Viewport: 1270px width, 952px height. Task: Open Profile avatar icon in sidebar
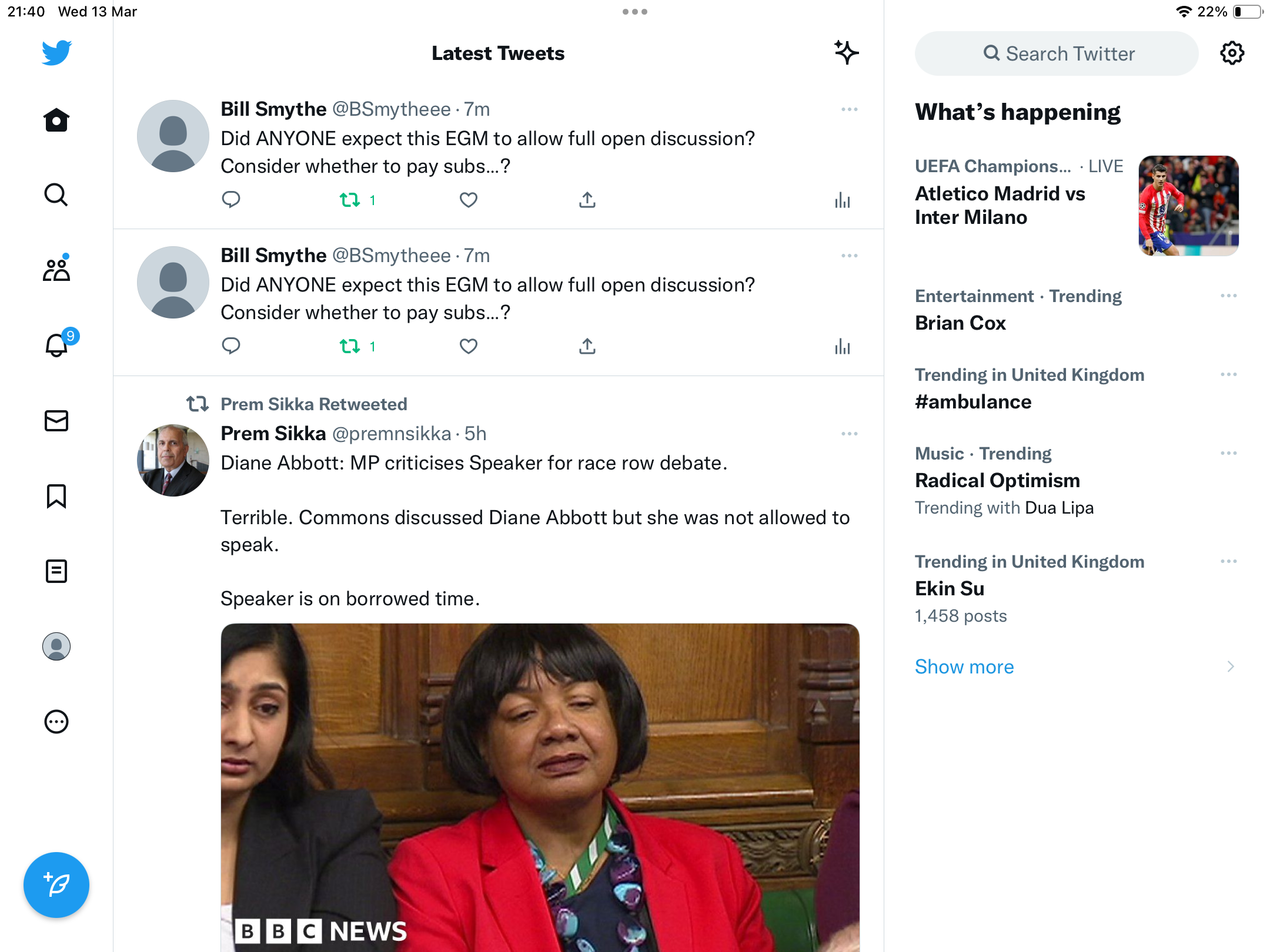point(56,646)
